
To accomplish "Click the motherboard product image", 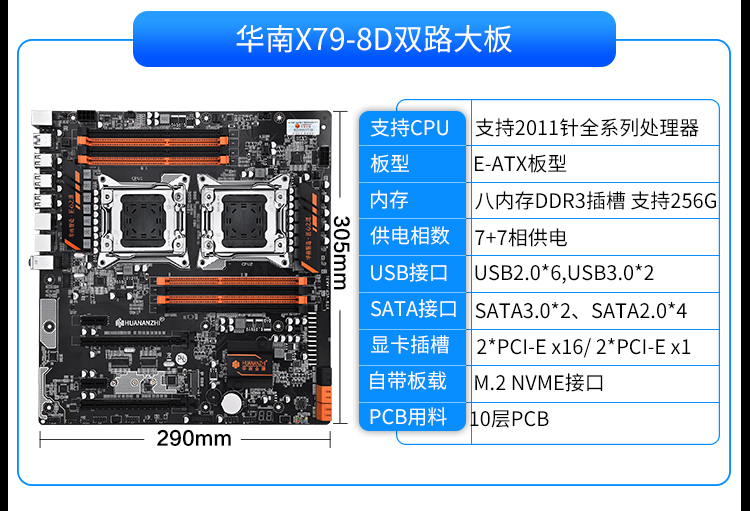I will 182,267.
